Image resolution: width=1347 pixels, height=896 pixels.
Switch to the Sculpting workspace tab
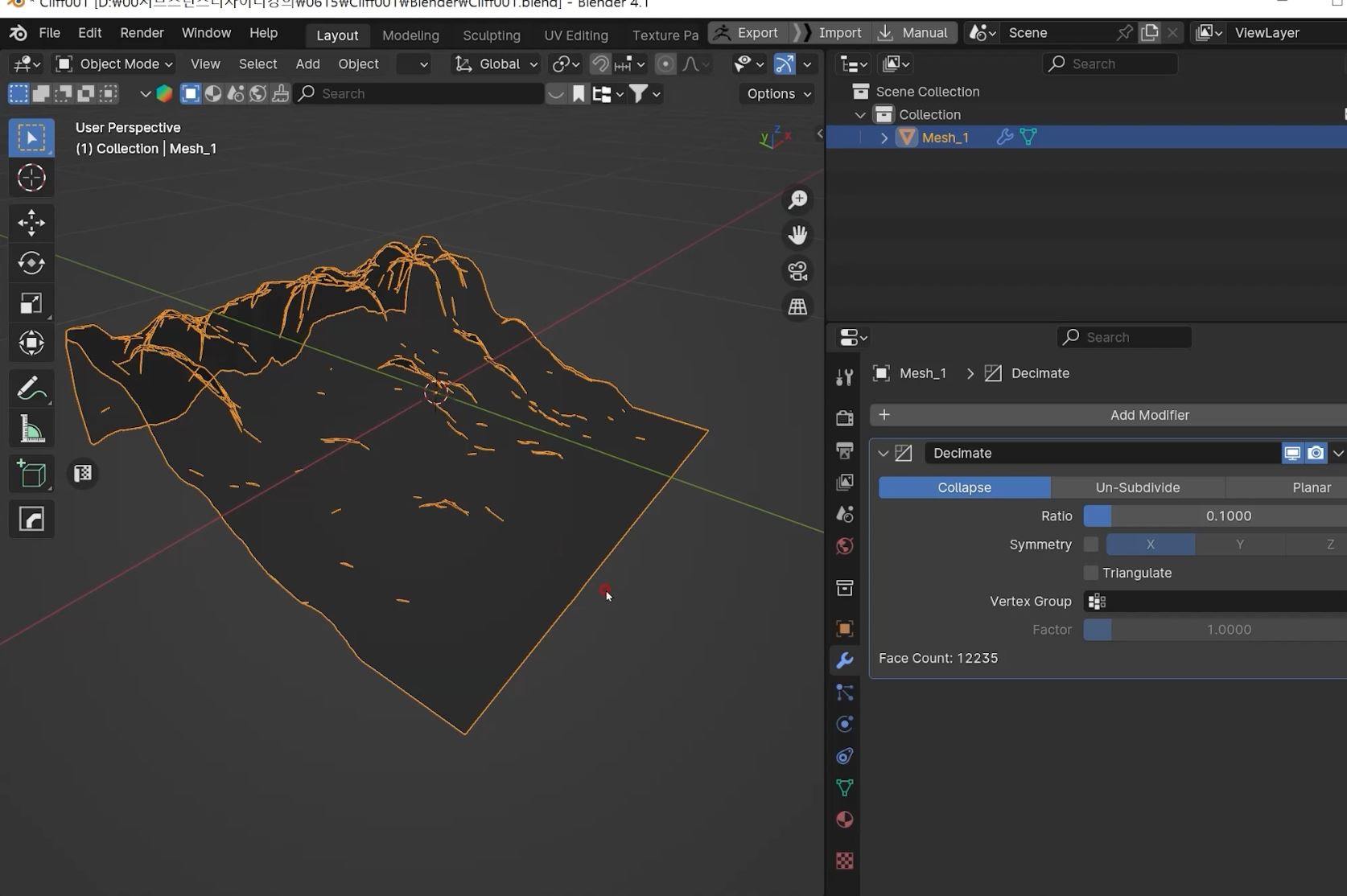click(x=491, y=35)
